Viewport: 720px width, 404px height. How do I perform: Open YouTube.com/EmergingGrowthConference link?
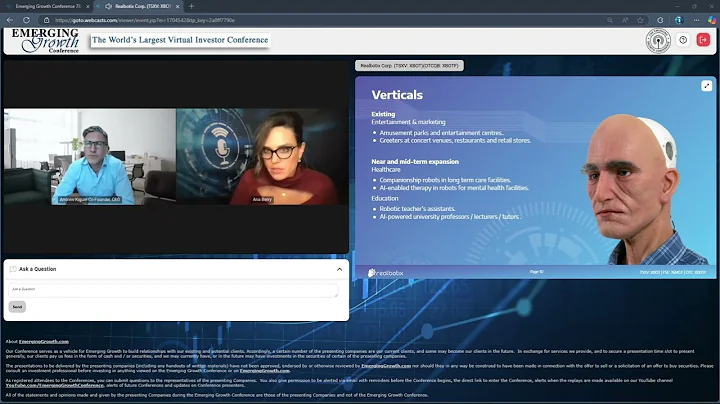(x=55, y=385)
